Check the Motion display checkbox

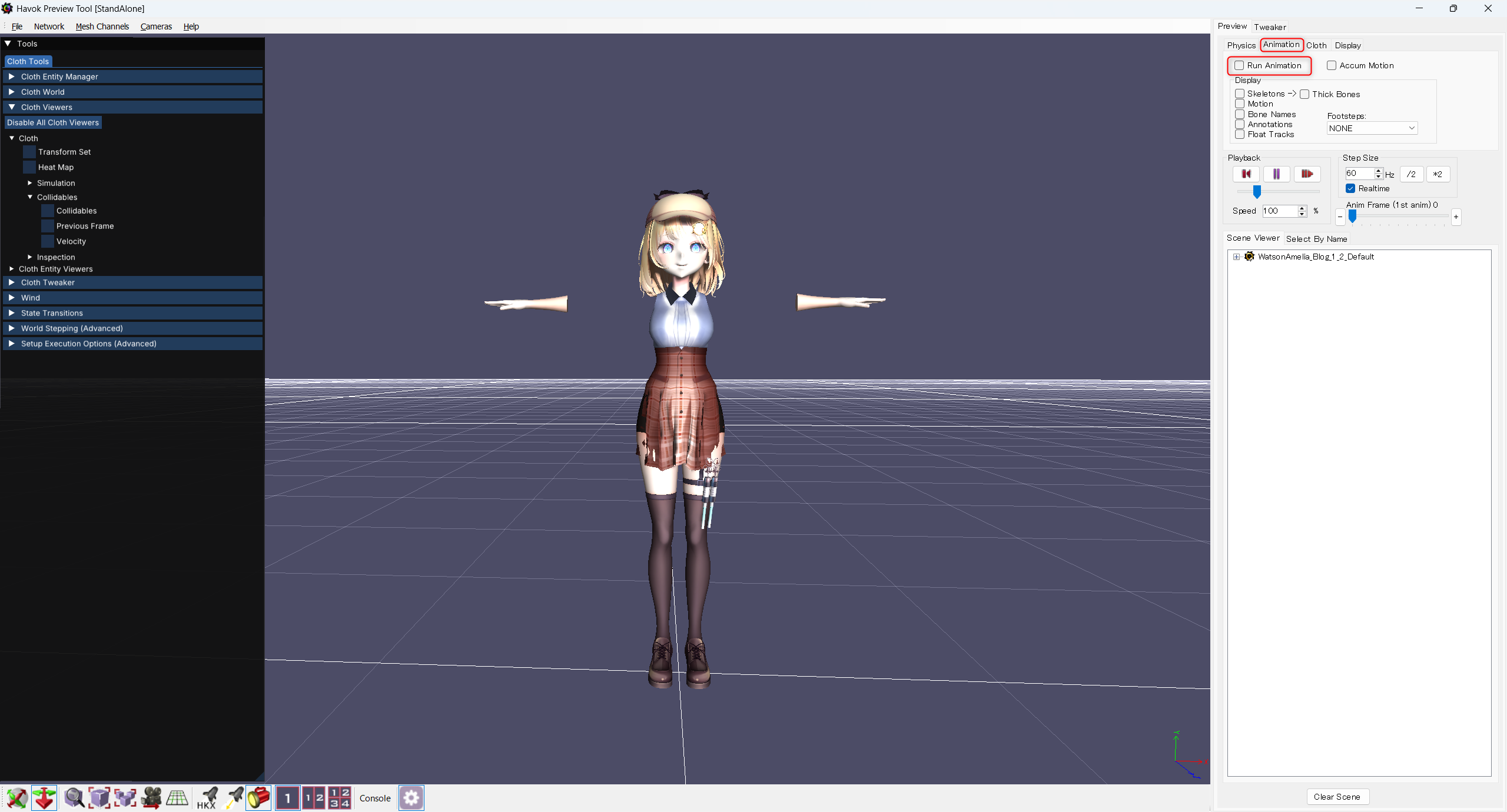pyautogui.click(x=1240, y=104)
